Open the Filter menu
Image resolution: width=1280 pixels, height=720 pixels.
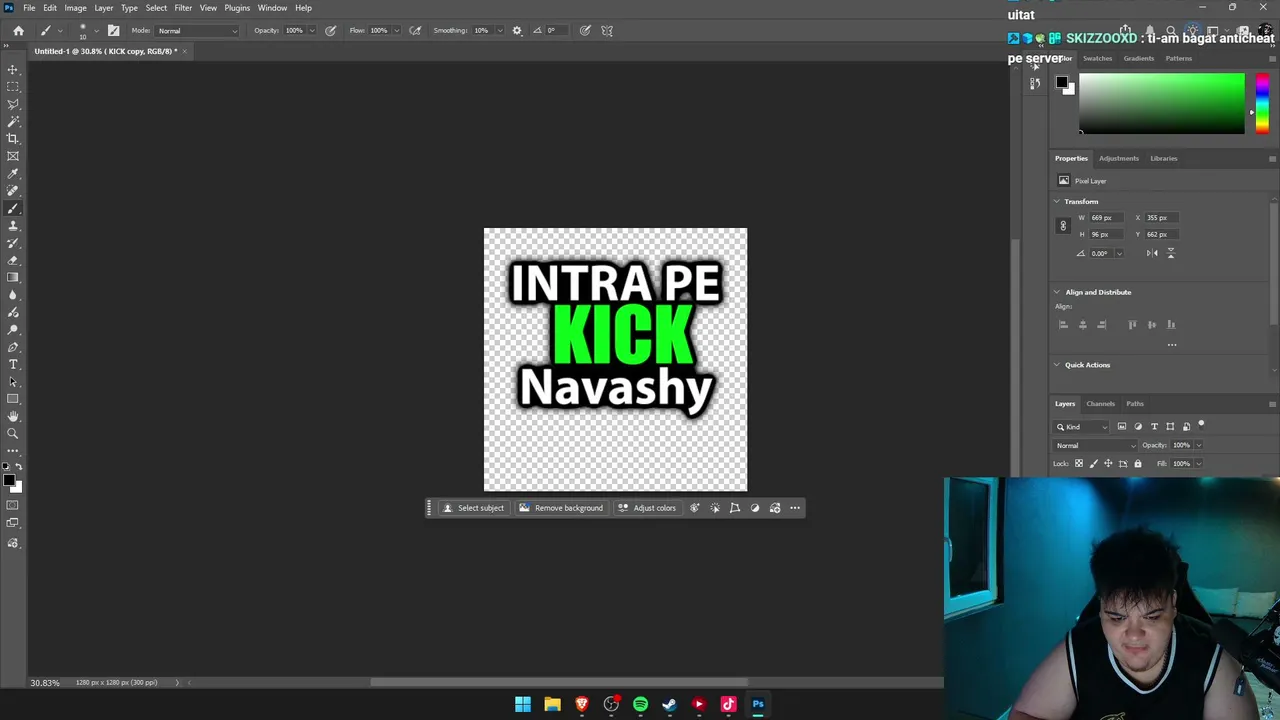[183, 8]
